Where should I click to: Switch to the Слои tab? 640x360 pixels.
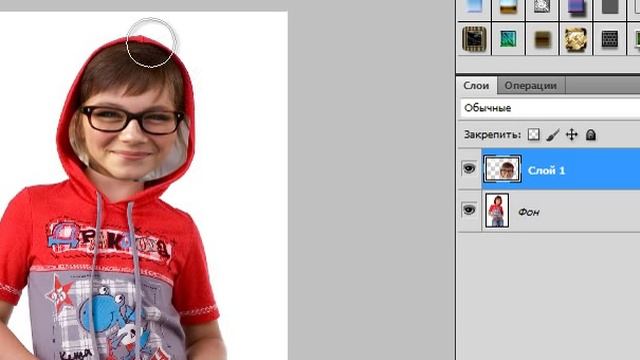(x=476, y=86)
